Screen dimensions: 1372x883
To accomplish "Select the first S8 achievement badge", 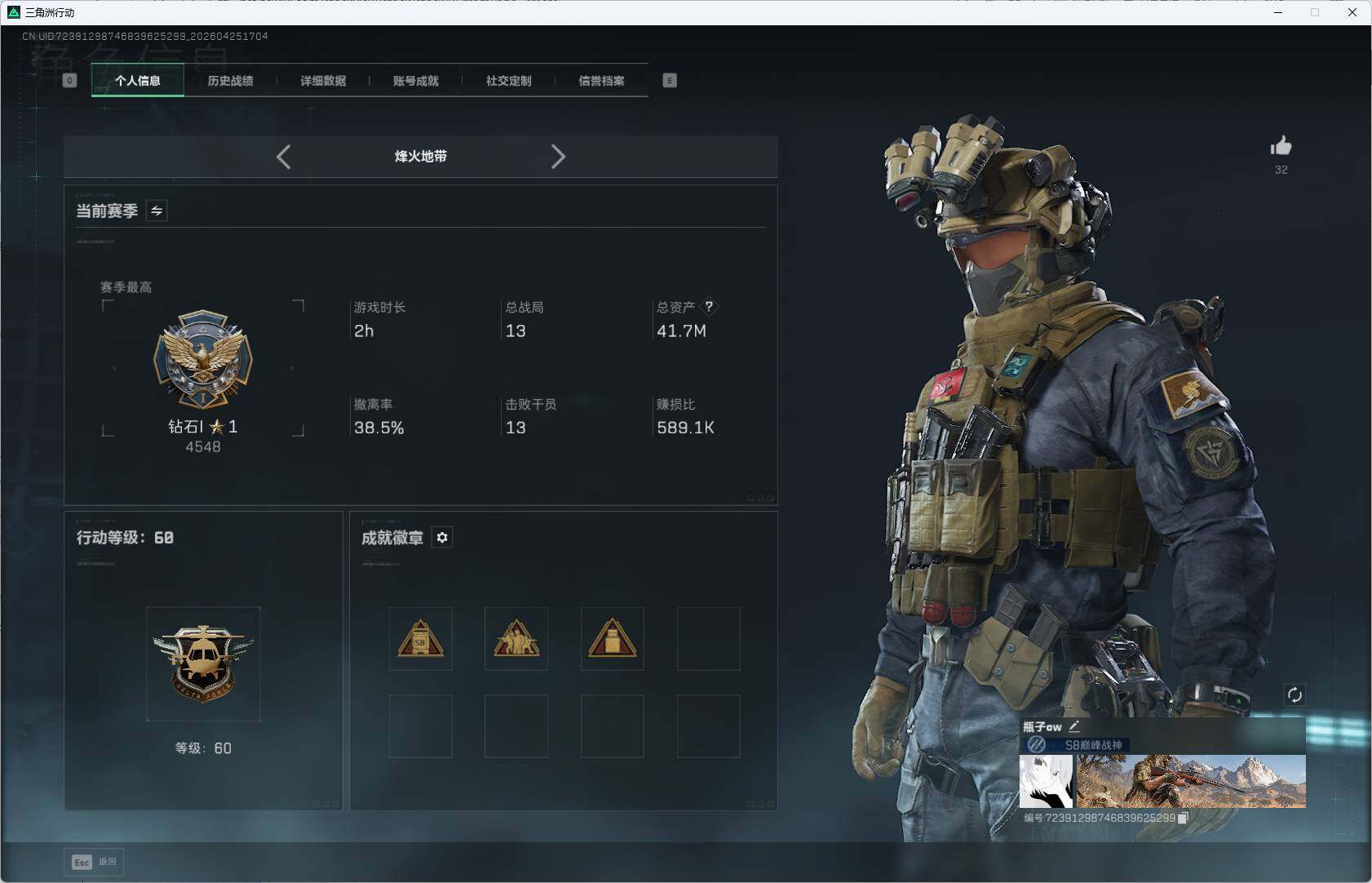I will point(420,639).
